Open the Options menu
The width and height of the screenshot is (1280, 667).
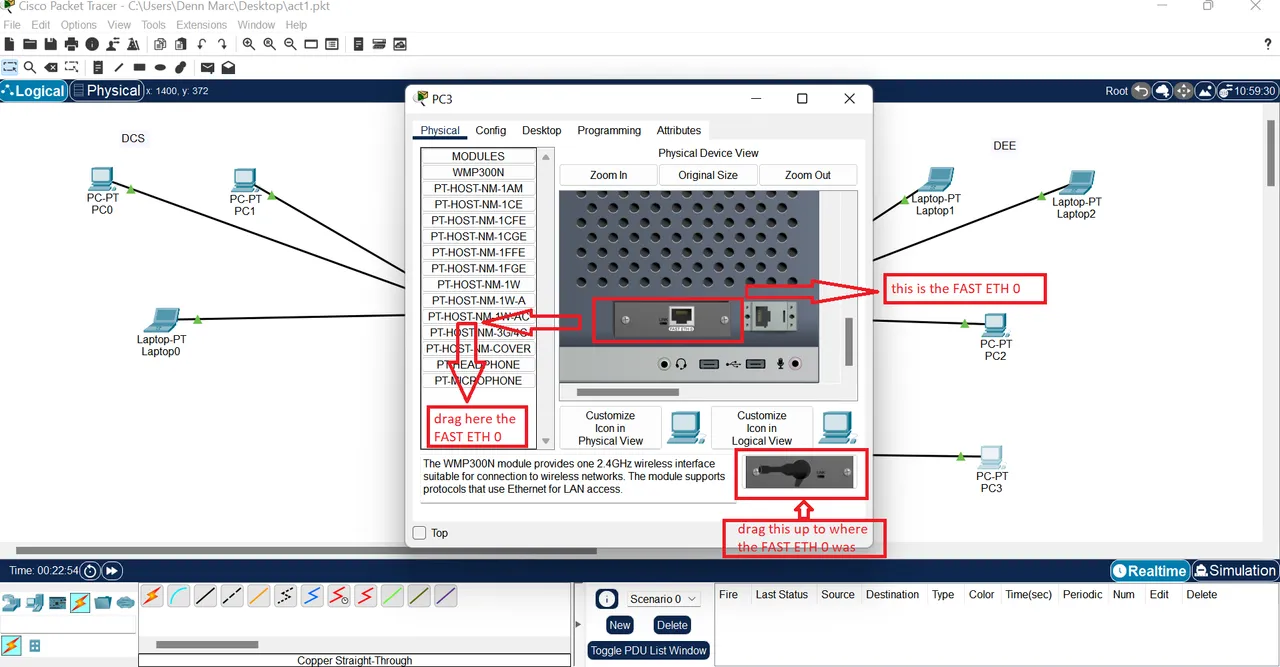point(79,24)
